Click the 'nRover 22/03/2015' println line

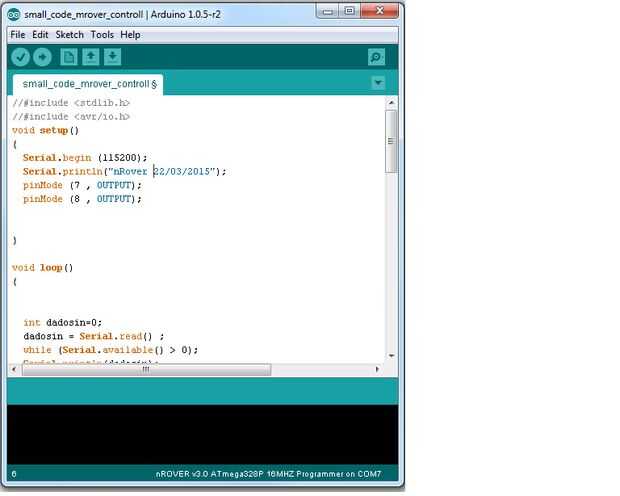point(125,172)
